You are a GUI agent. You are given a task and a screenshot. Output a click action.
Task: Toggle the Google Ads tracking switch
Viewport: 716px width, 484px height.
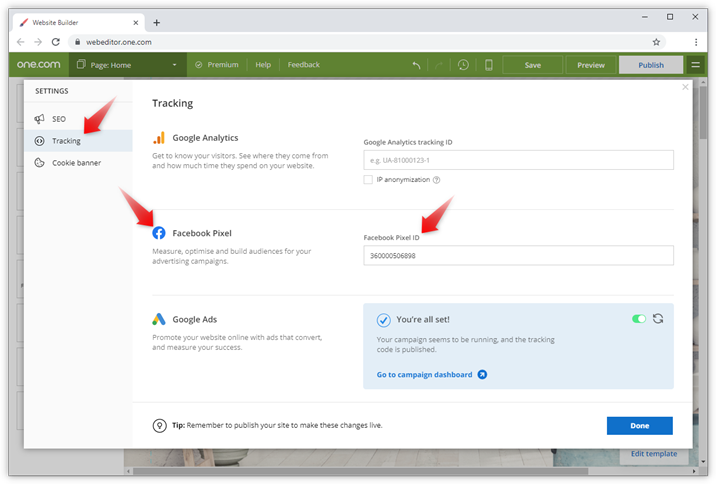[638, 319]
